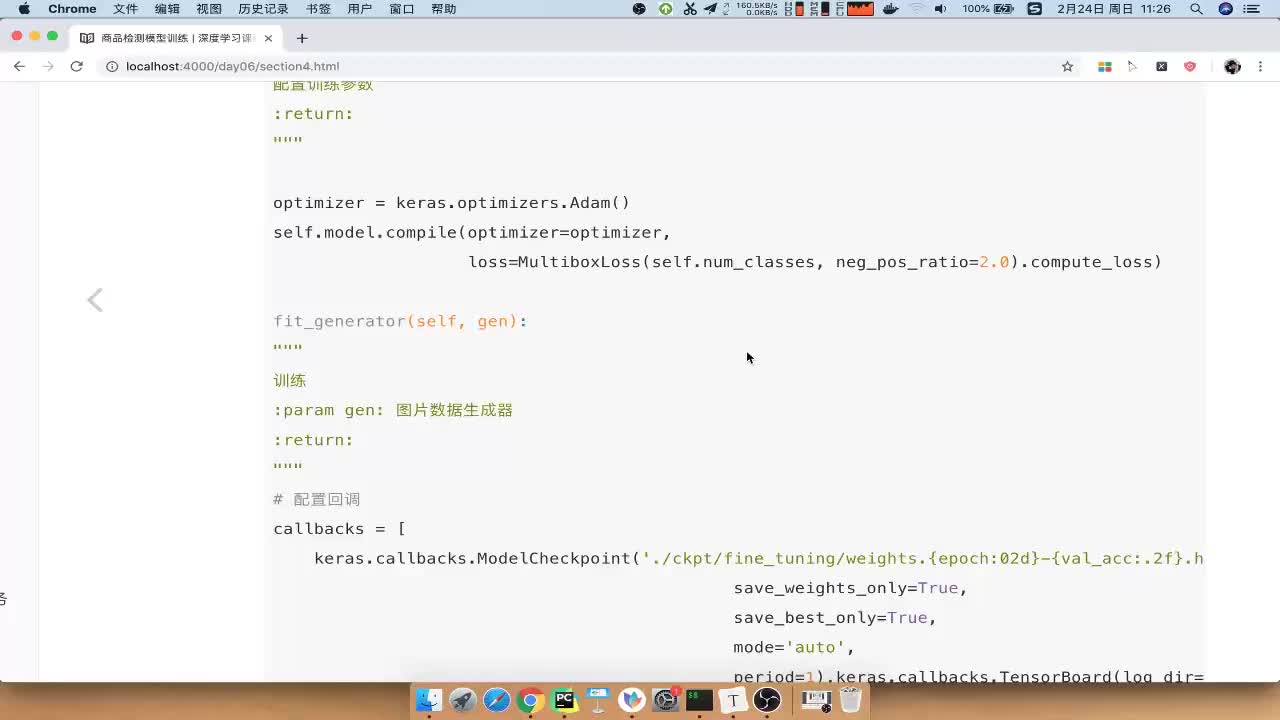Open the colorful grid extension icon
Viewport: 1280px width, 720px height.
[1105, 66]
